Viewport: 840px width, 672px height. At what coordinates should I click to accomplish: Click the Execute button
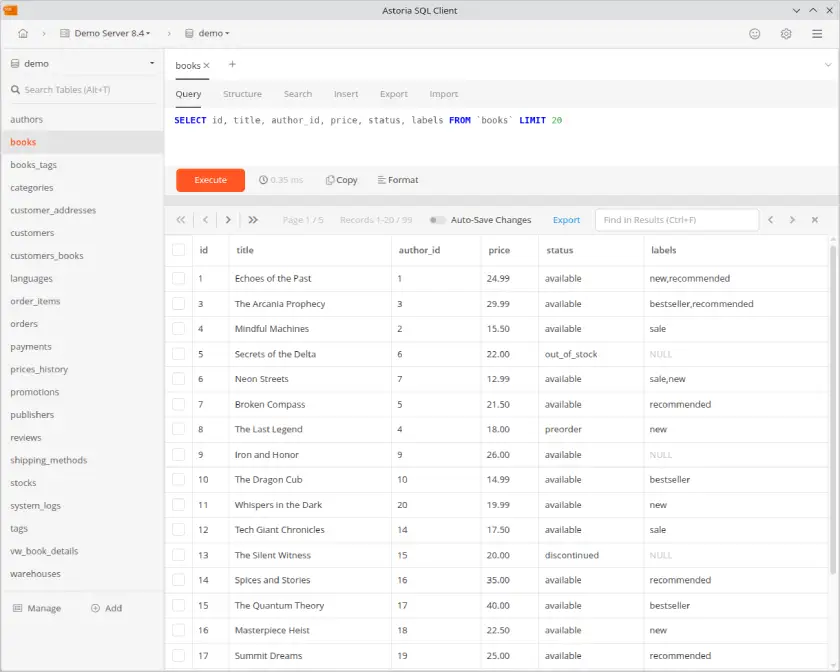click(x=211, y=180)
